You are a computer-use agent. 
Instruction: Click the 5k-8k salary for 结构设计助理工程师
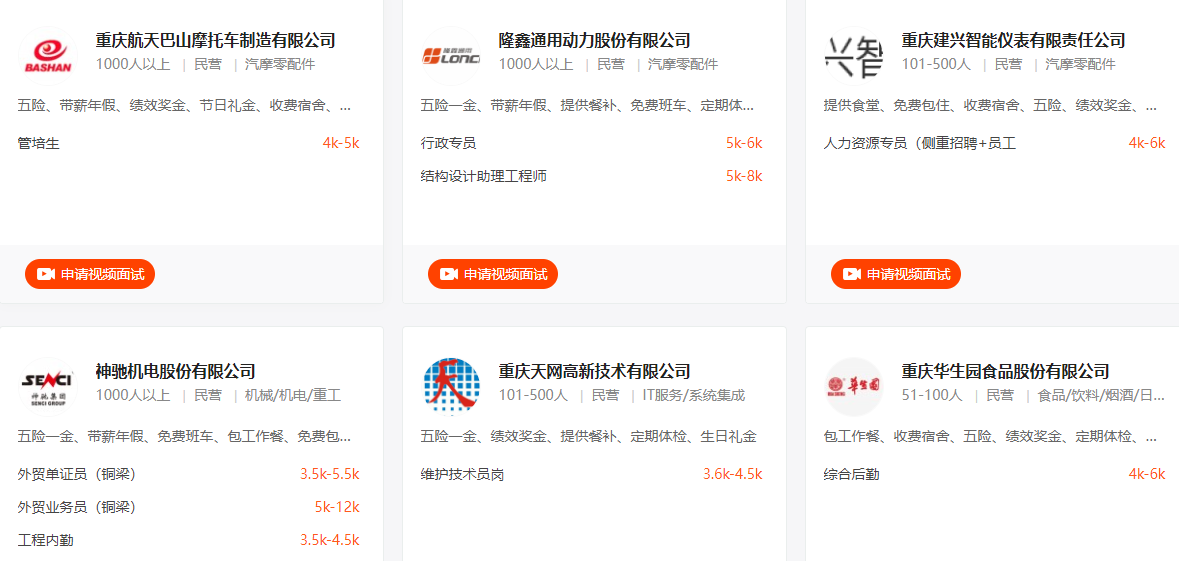click(x=744, y=176)
